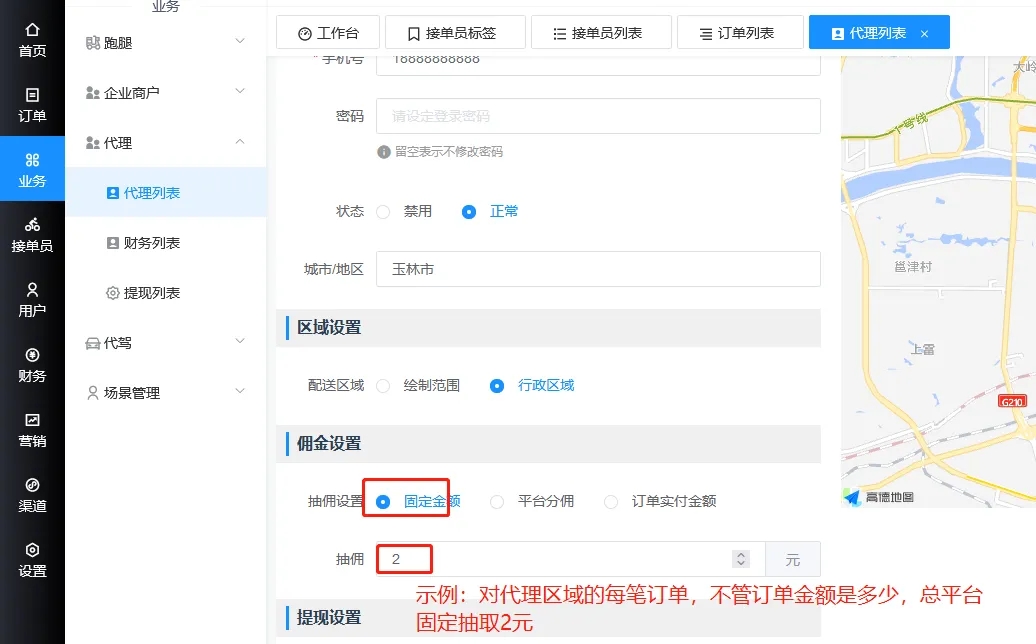The image size is (1036, 644).
Task: Click the 抽佣 amount number stepper arrows
Action: [x=740, y=559]
